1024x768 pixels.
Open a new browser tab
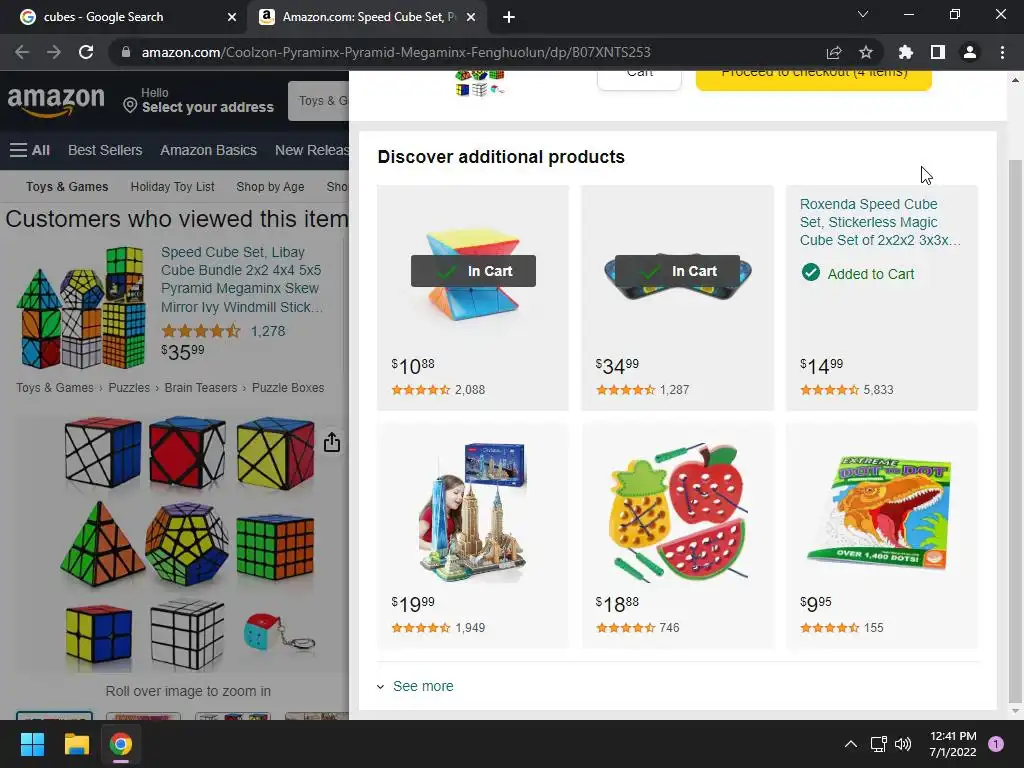click(509, 17)
